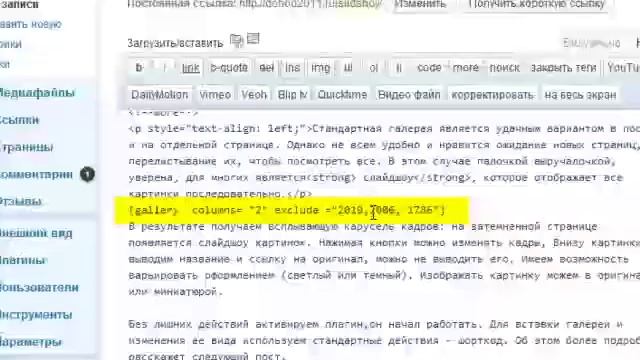Click the paragraph starting 'Без лишних действий'

click(x=384, y=340)
